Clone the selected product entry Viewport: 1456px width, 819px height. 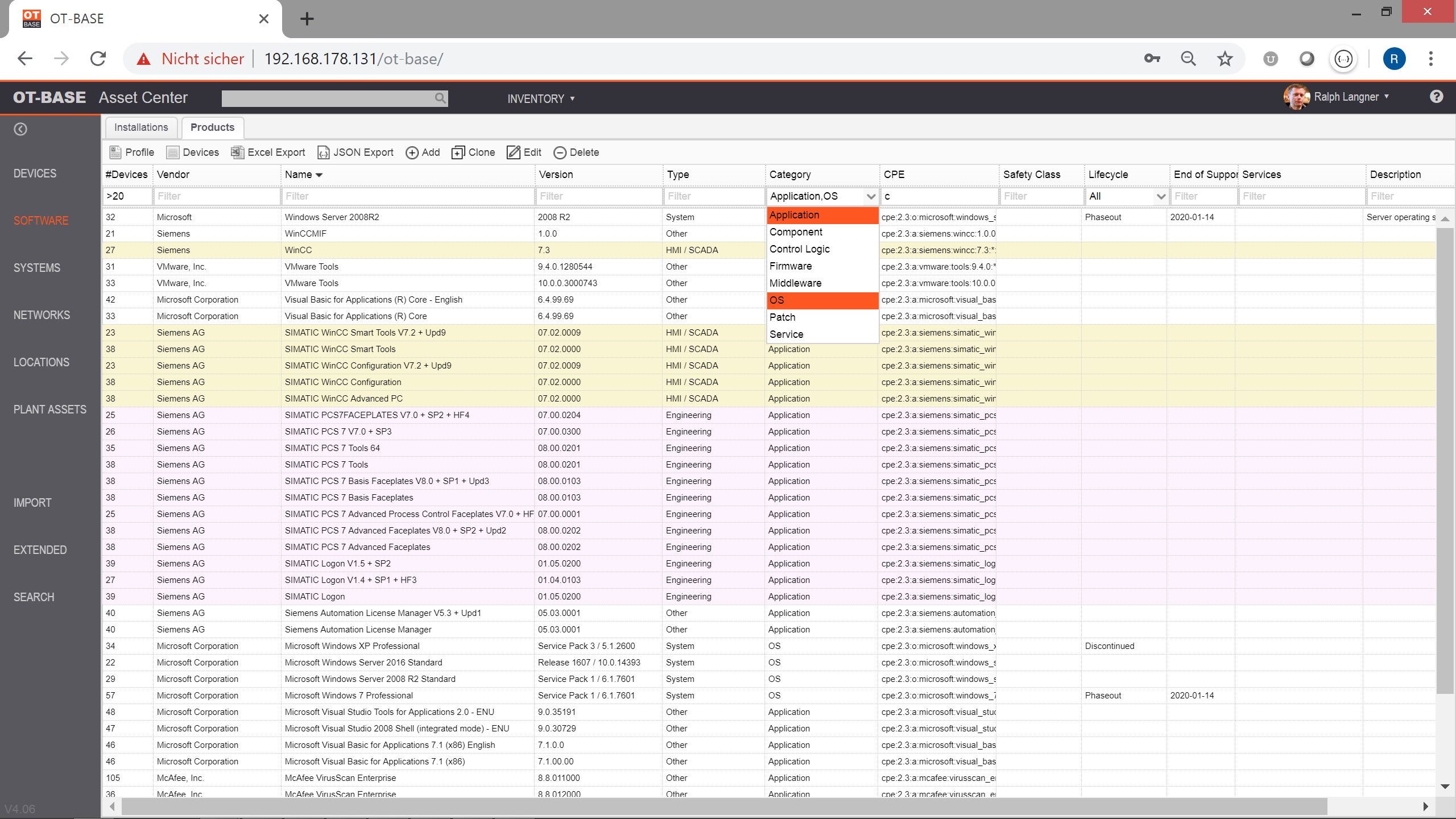473,152
